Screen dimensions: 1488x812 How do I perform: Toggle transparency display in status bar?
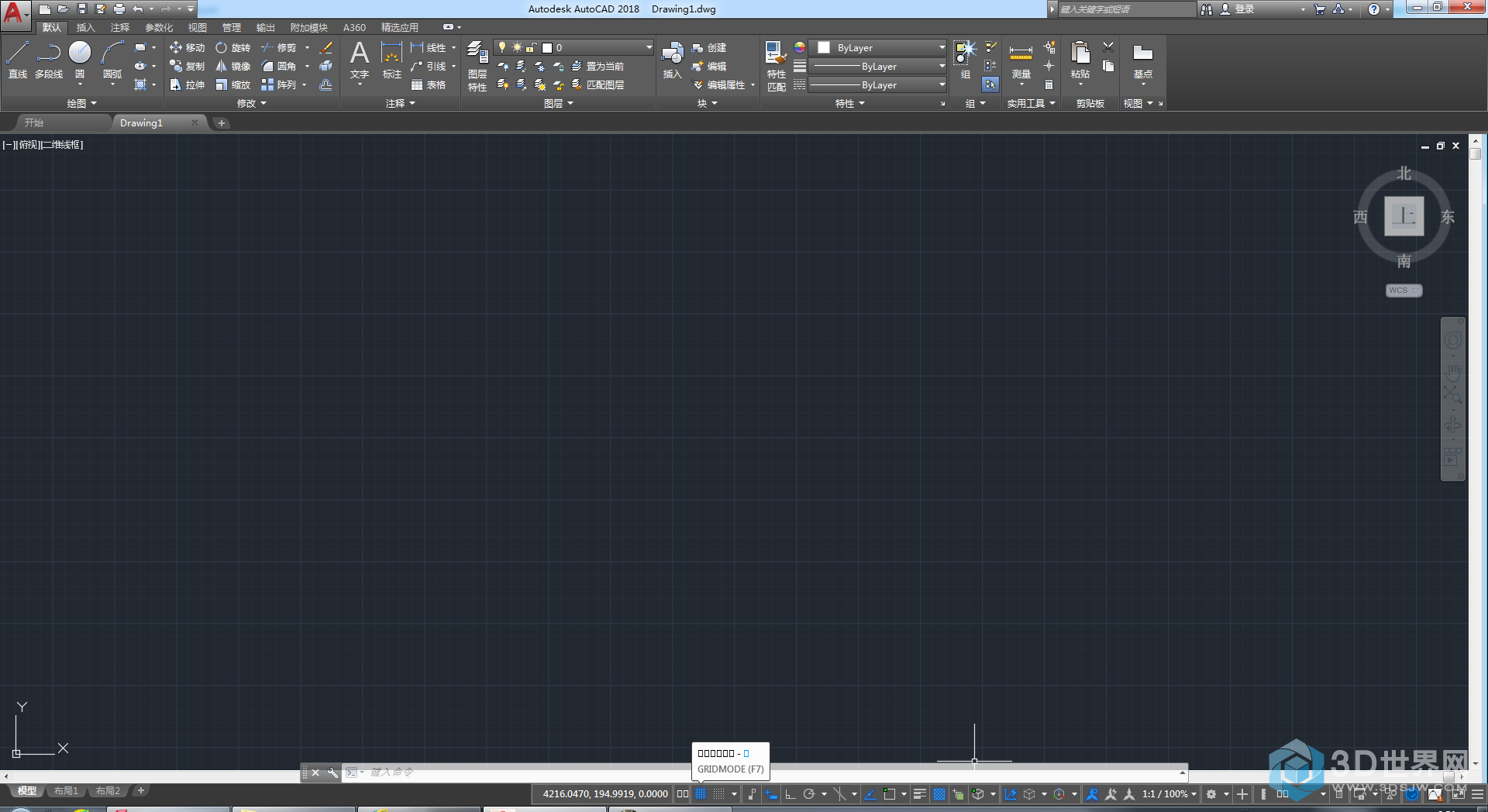[939, 794]
